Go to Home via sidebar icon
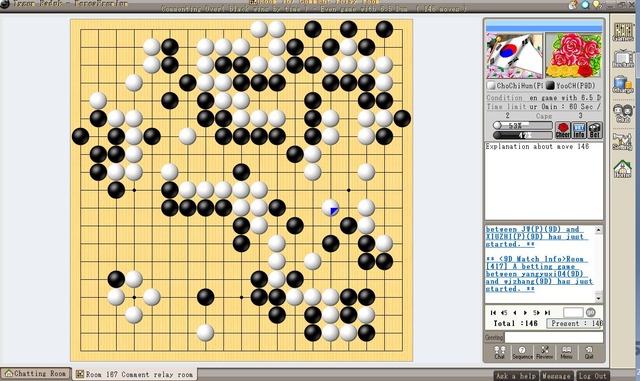 click(x=623, y=169)
